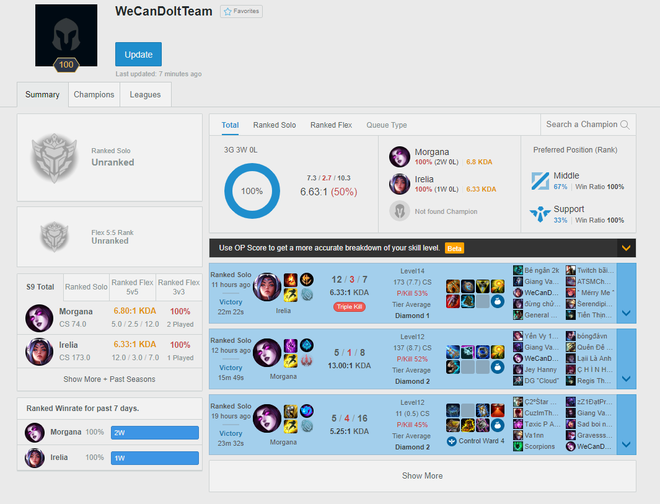The width and height of the screenshot is (660, 504).
Task: Click the Morgana 2W winrate bar
Action: click(155, 433)
